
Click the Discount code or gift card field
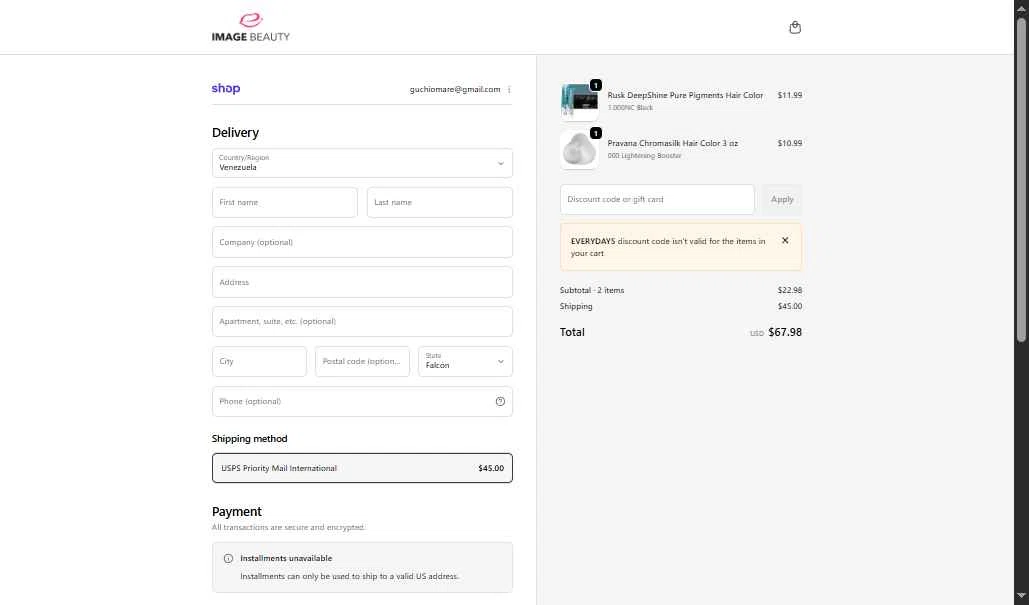pyautogui.click(x=657, y=199)
